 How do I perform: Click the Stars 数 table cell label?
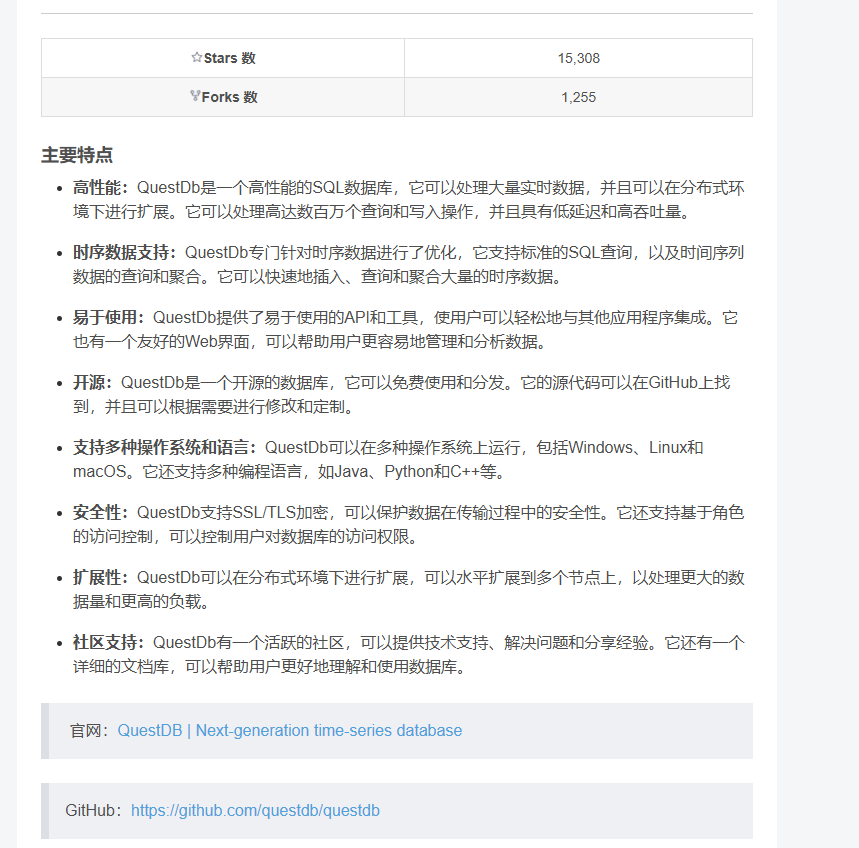(230, 58)
